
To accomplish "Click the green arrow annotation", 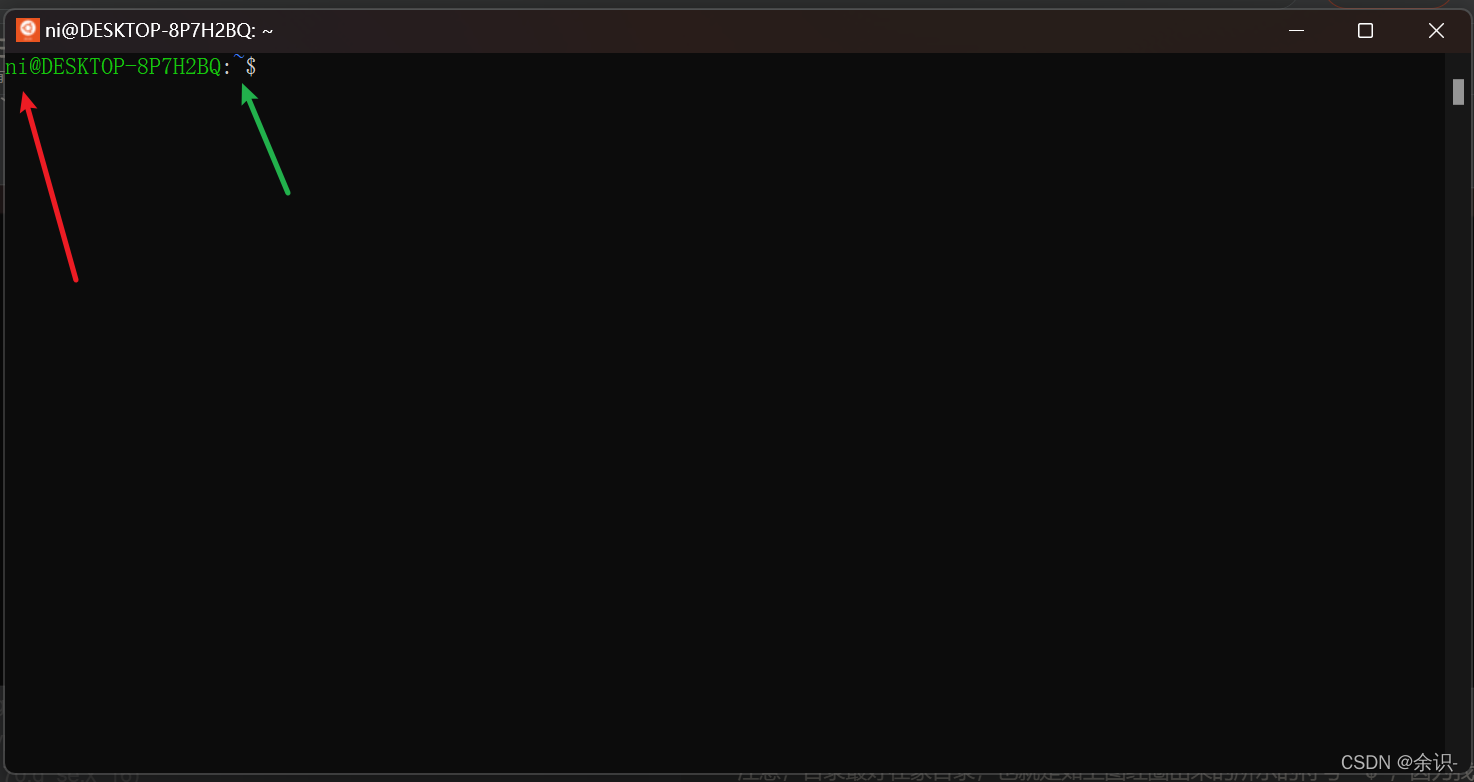I will pyautogui.click(x=264, y=138).
